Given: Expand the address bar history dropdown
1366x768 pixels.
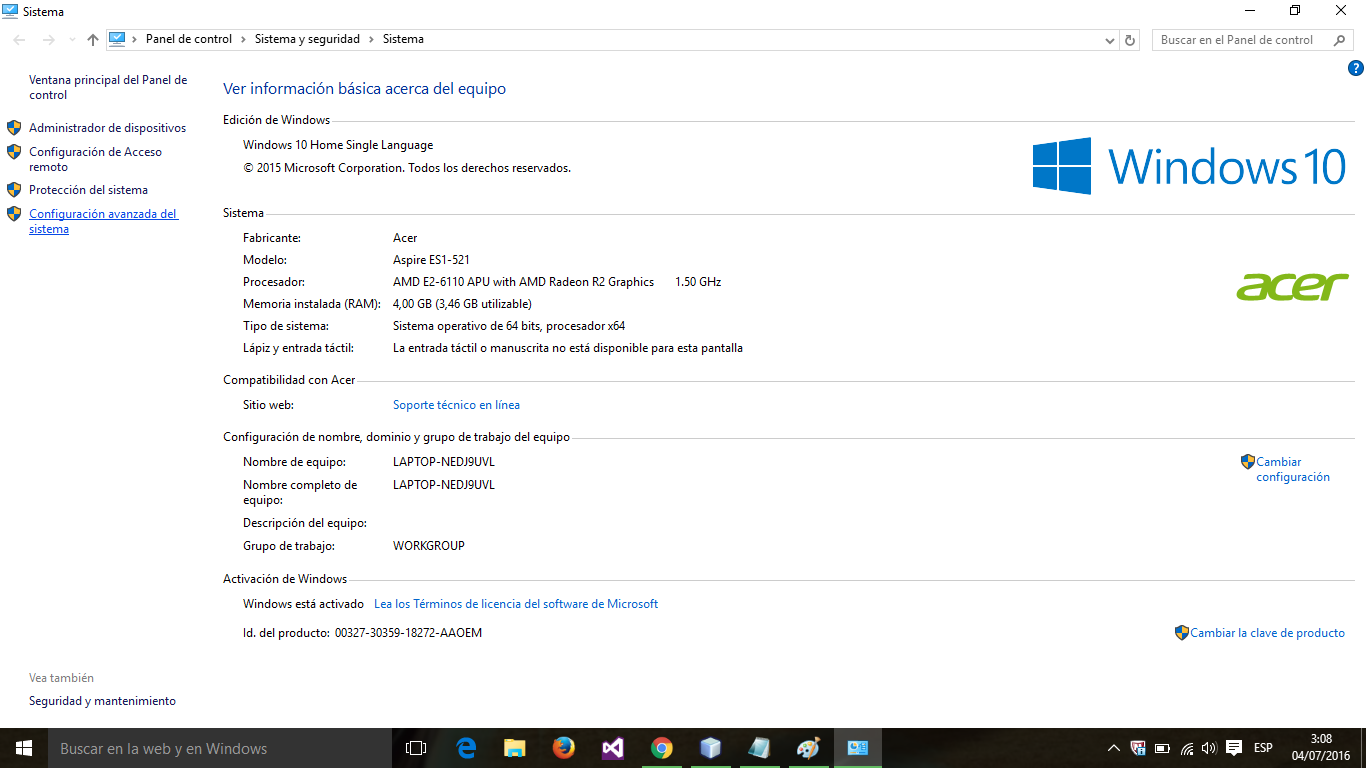Looking at the screenshot, I should 1110,40.
